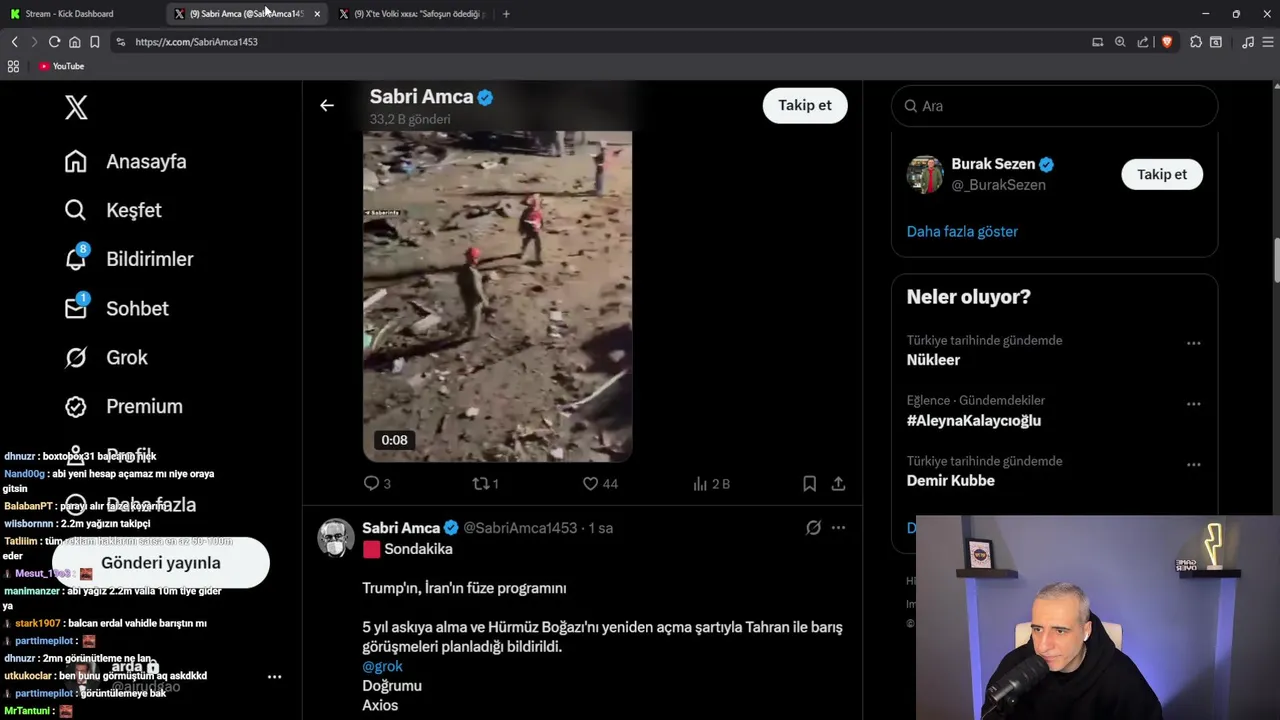
Task: Open a new browser tab
Action: tap(506, 14)
